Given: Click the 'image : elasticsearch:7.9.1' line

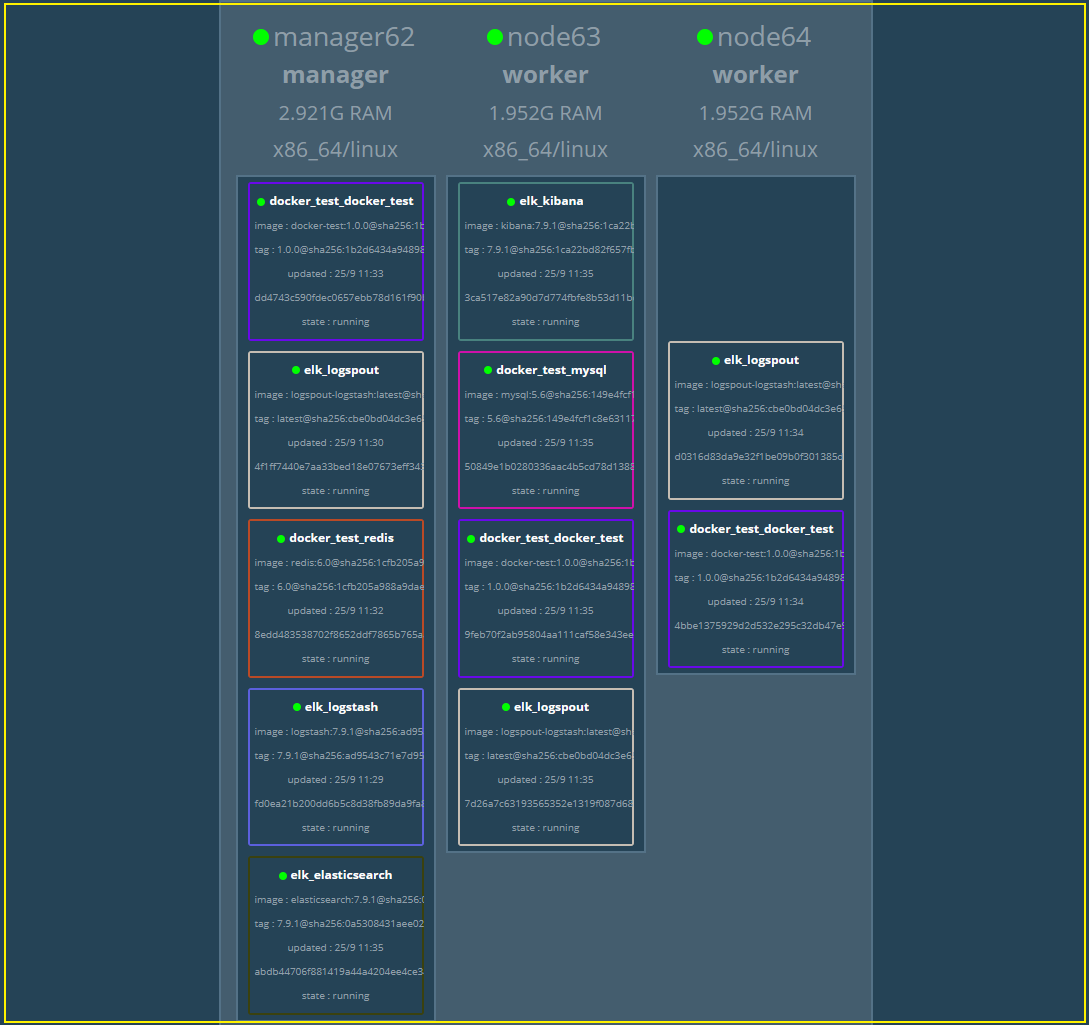Looking at the screenshot, I should [x=339, y=900].
